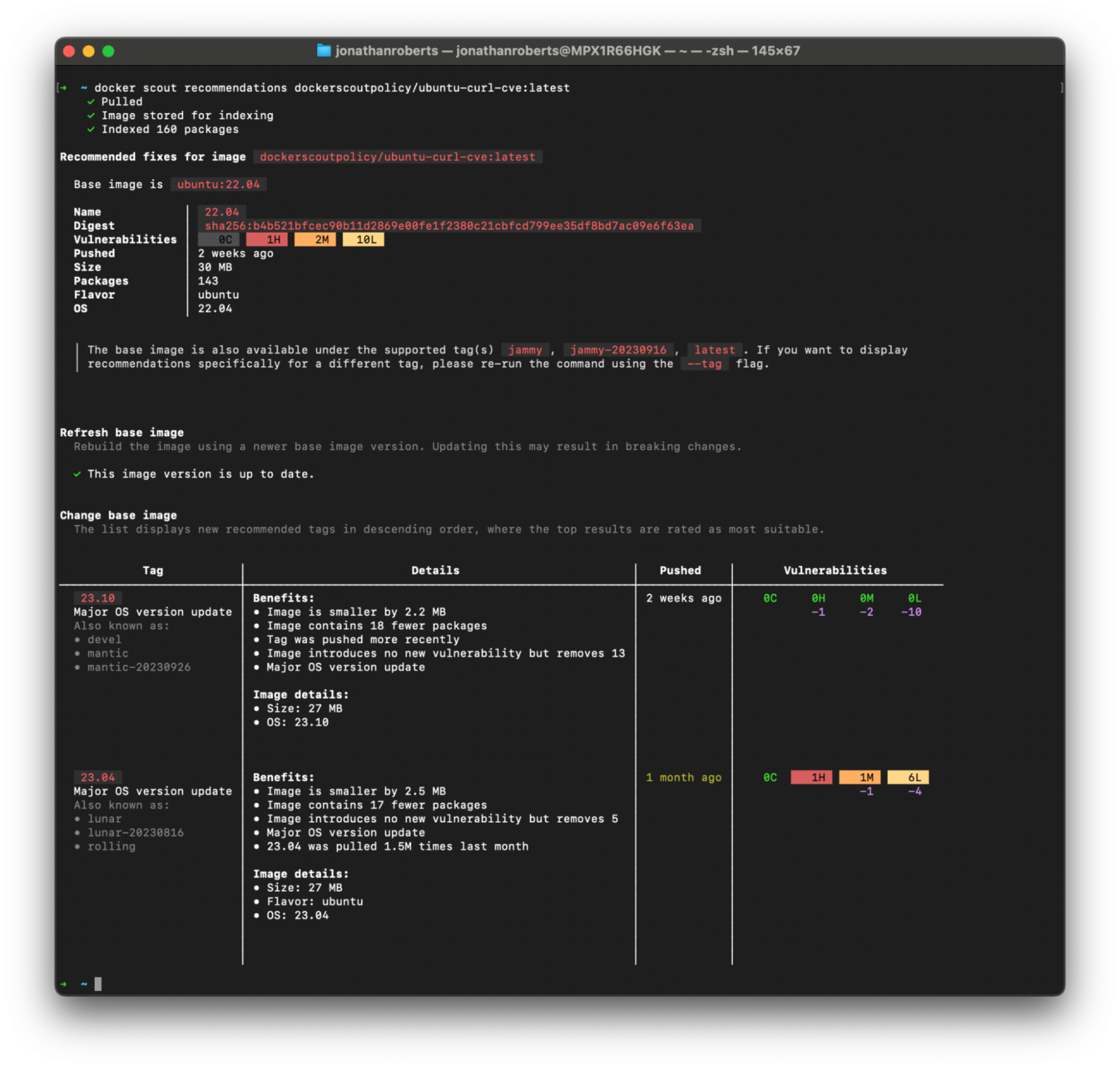The height and width of the screenshot is (1069, 1120).
Task: Click the checkmark on image version up to date
Action: [78, 473]
